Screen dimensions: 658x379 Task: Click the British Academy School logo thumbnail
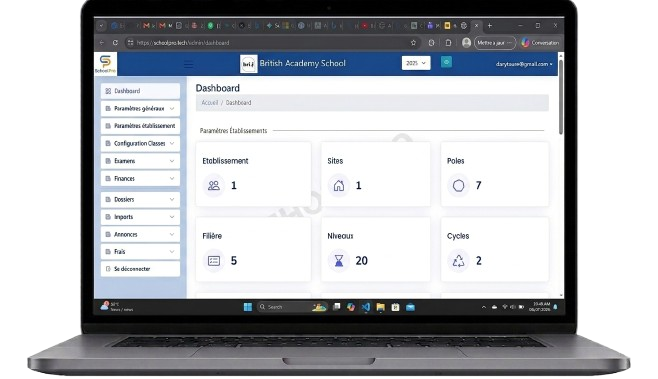pos(248,64)
